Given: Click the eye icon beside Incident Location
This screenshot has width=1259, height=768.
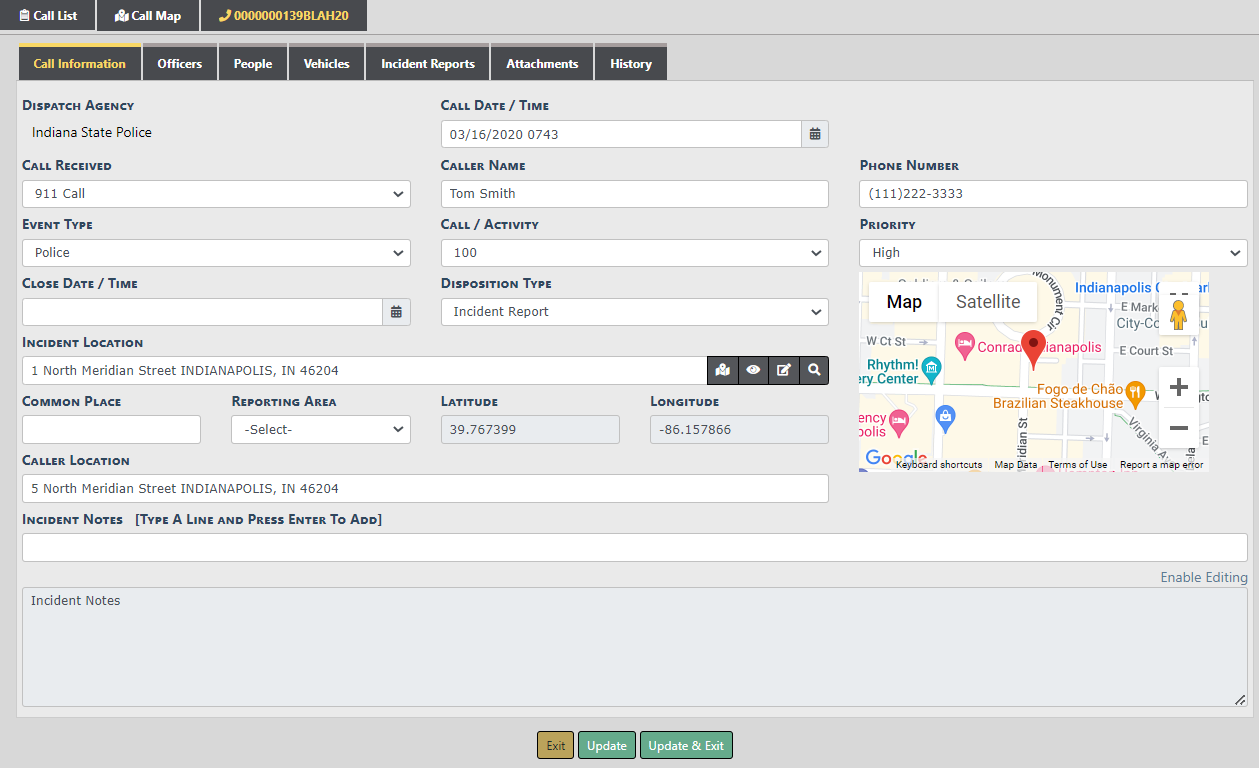Looking at the screenshot, I should click(x=753, y=371).
